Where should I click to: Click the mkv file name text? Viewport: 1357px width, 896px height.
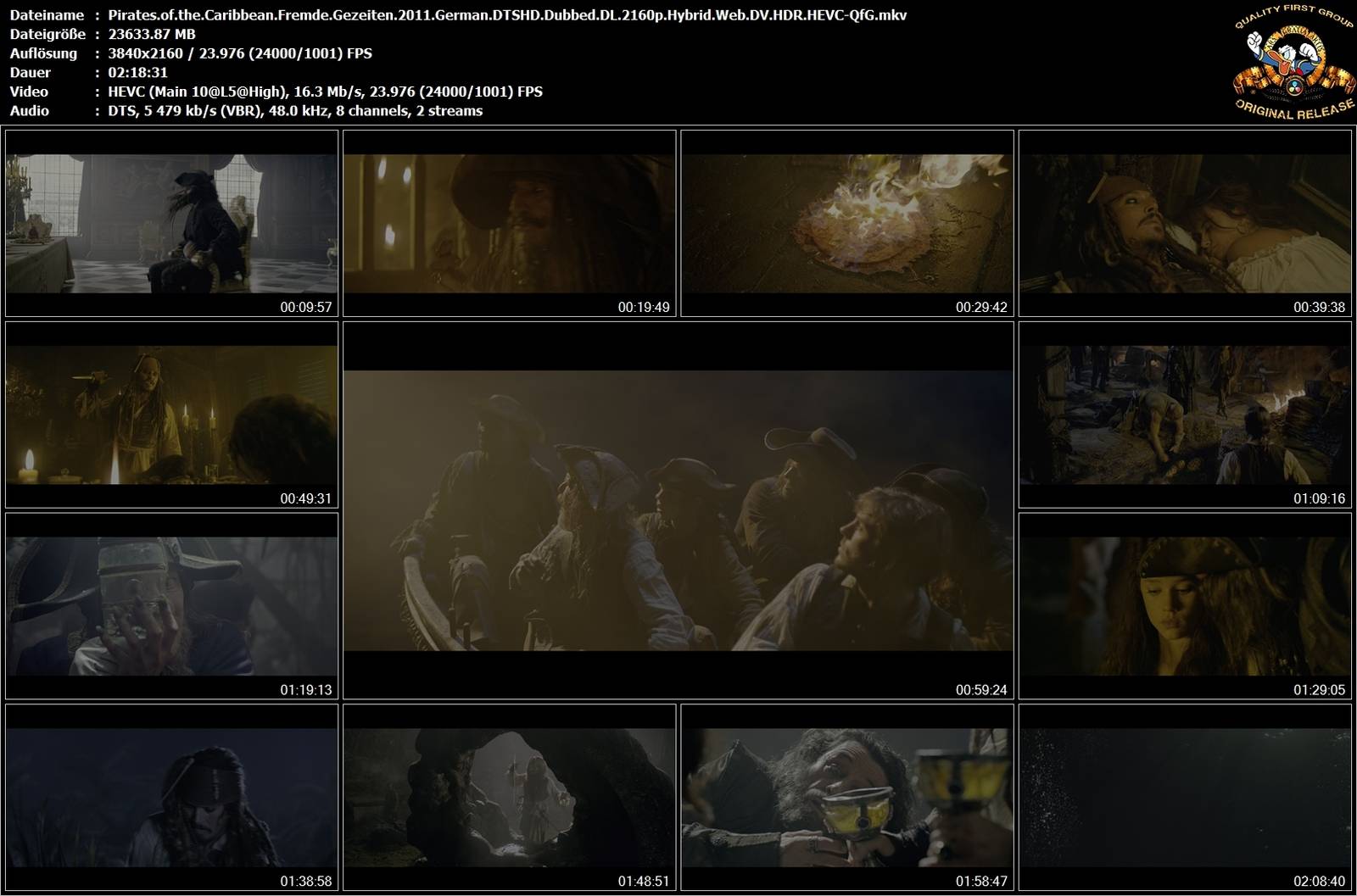point(507,14)
